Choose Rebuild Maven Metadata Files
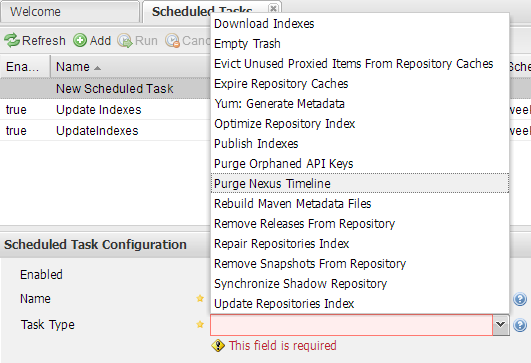 point(360,203)
